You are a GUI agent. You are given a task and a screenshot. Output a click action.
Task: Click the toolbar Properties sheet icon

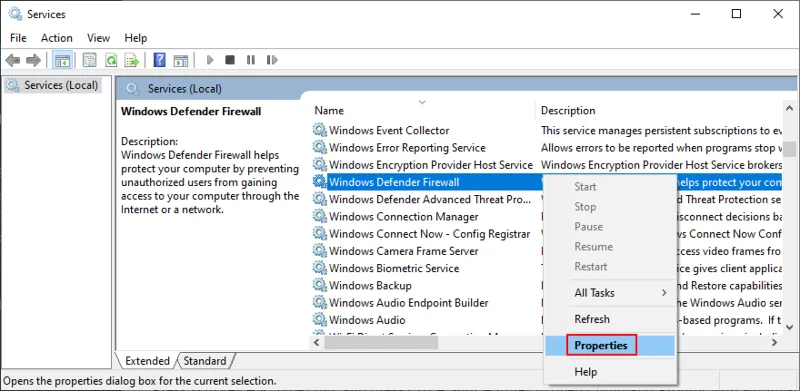coord(90,60)
